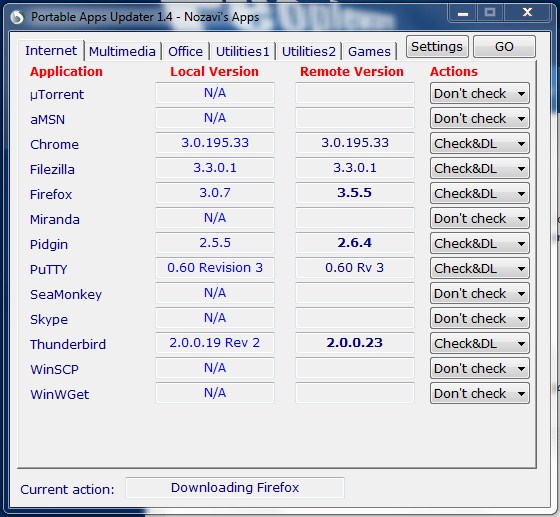Click the Portable Apps Updater title bar icon
The image size is (560, 517).
[17, 17]
